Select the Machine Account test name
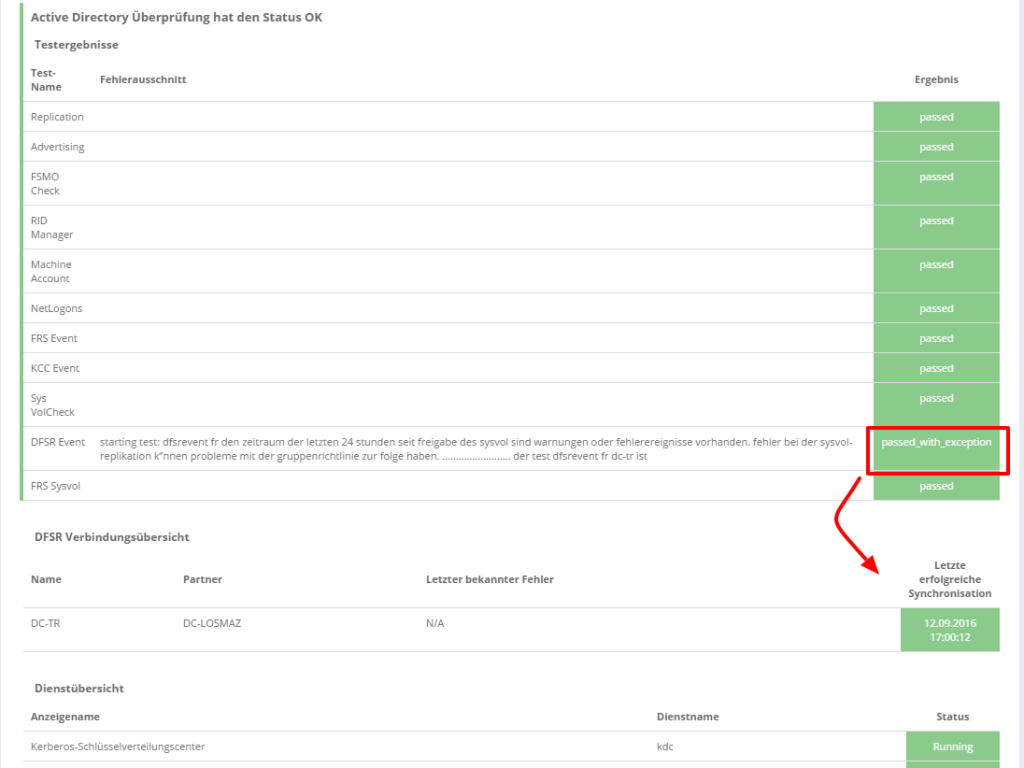The width and height of the screenshot is (1024, 768). 51,272
